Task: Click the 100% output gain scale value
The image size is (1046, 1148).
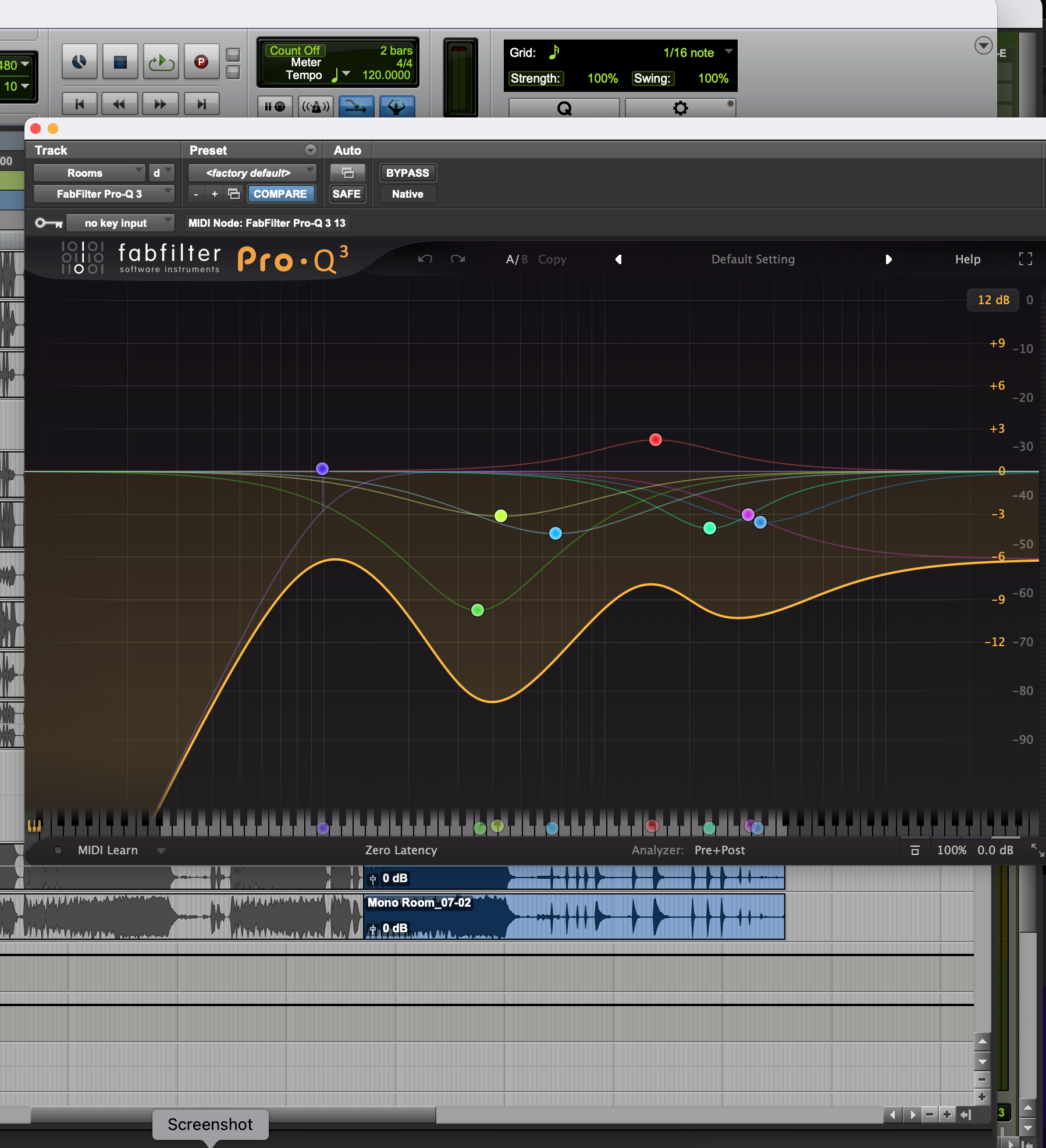Action: click(x=952, y=850)
